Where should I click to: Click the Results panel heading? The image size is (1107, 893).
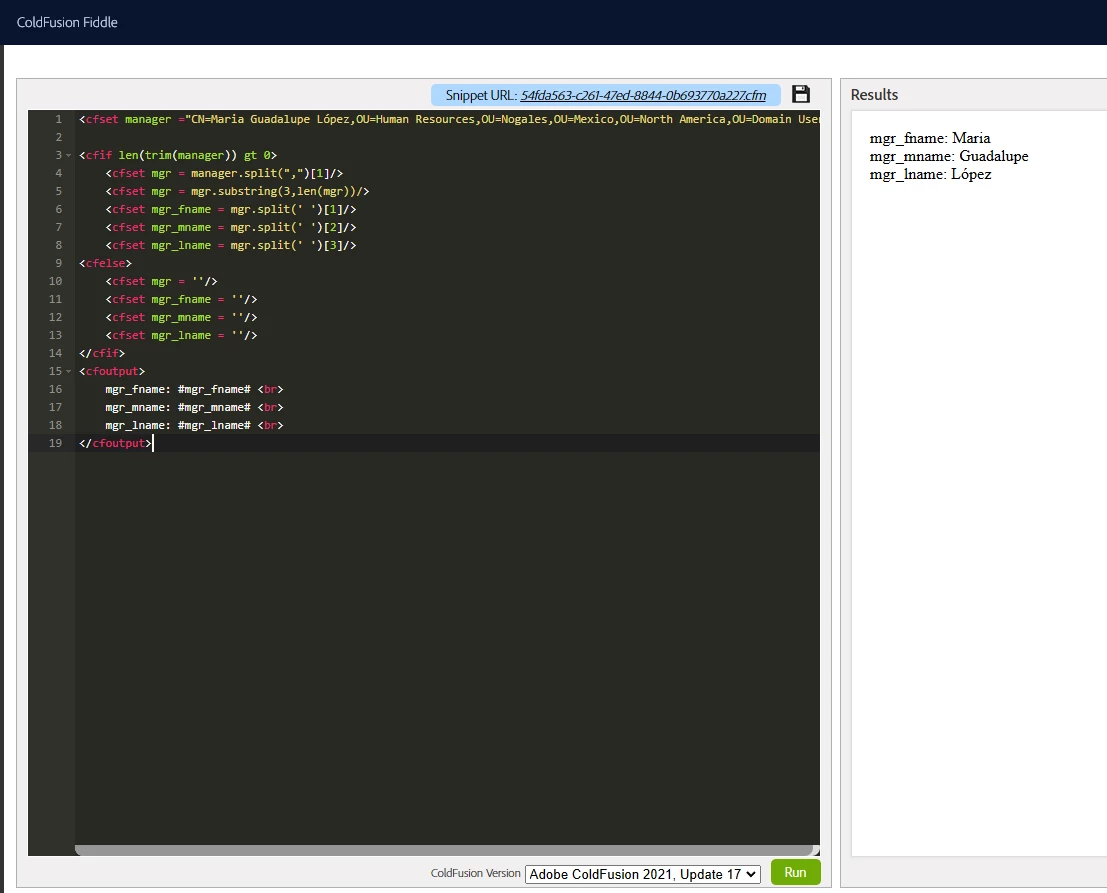click(x=874, y=95)
